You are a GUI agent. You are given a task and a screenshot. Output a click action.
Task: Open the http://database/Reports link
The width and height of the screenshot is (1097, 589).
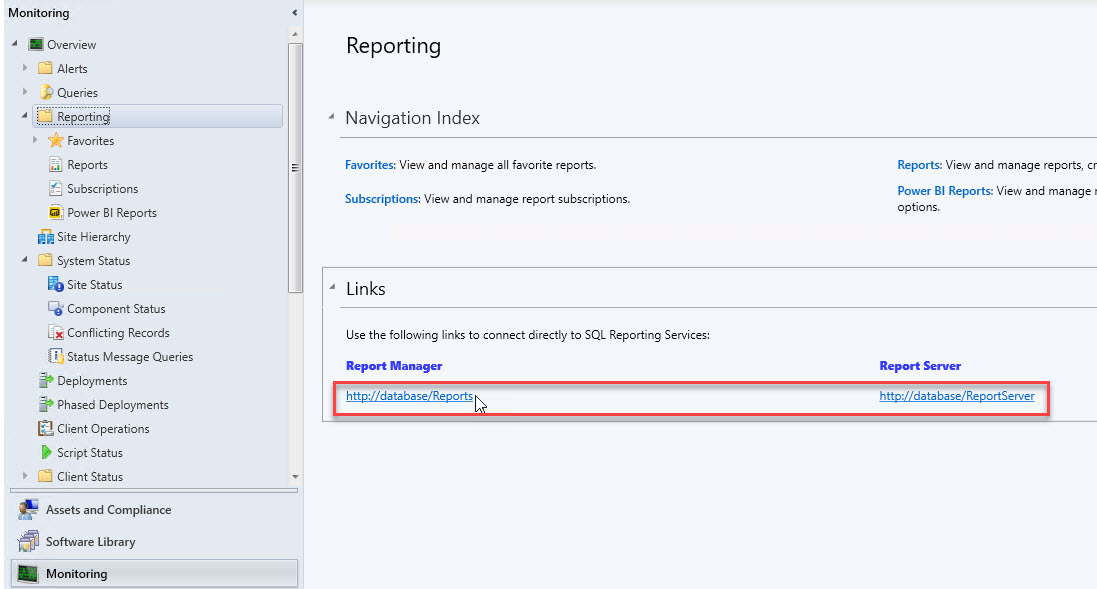click(x=409, y=396)
